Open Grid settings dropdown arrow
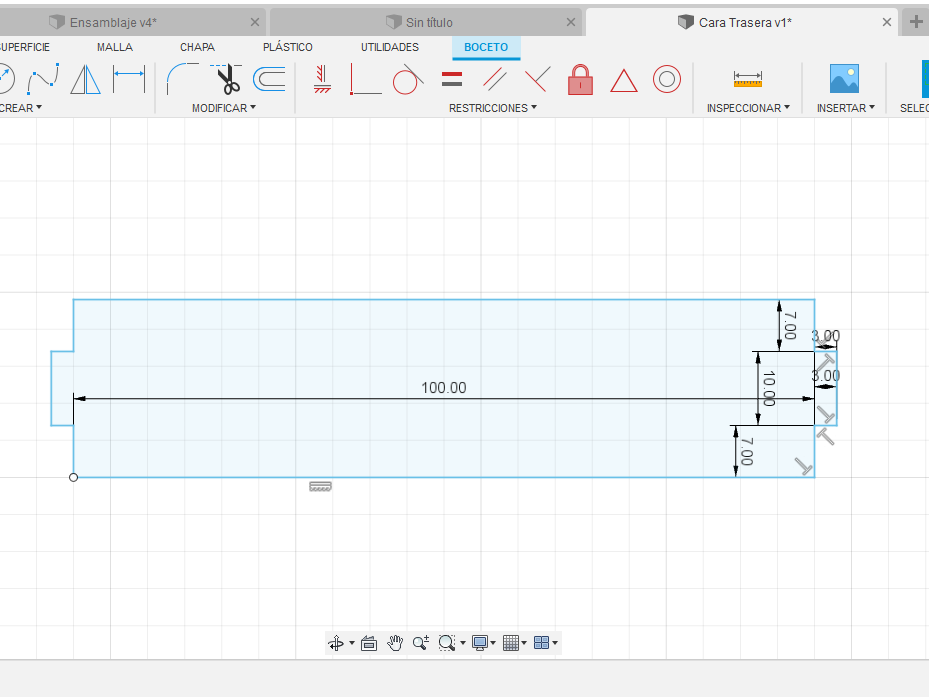 tap(524, 643)
